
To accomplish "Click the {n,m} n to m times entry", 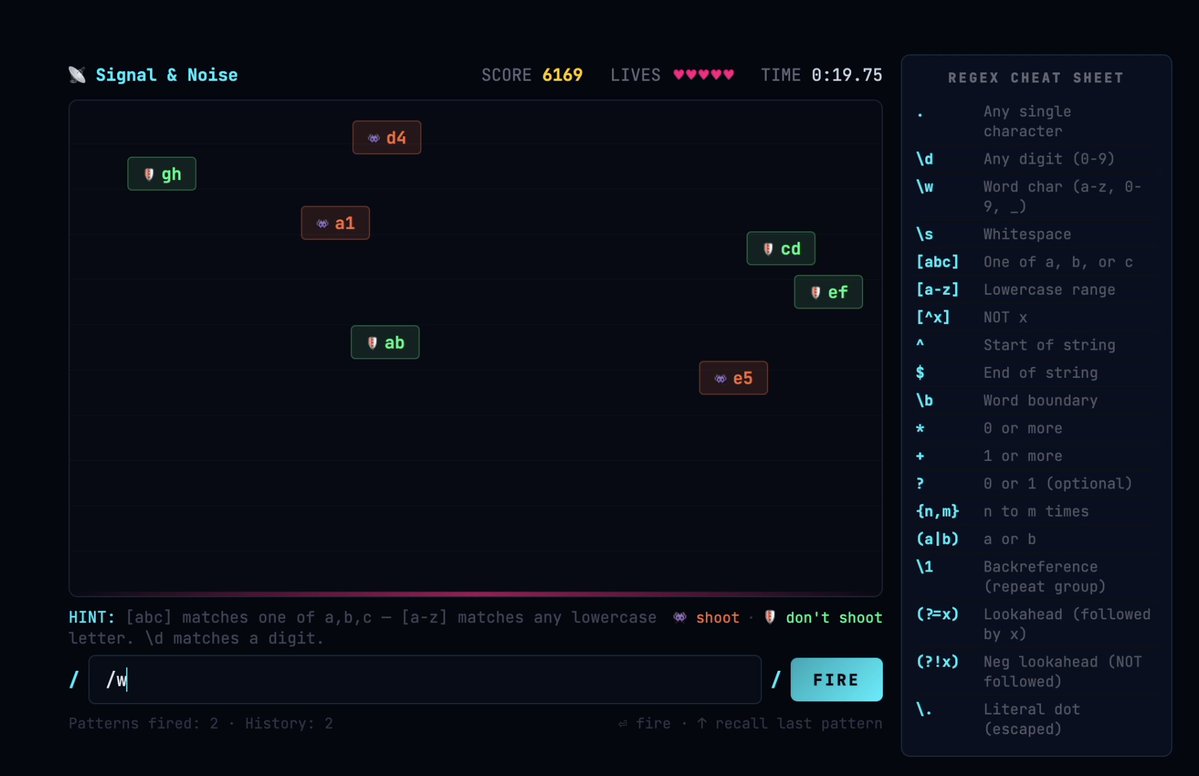I will click(x=1035, y=511).
